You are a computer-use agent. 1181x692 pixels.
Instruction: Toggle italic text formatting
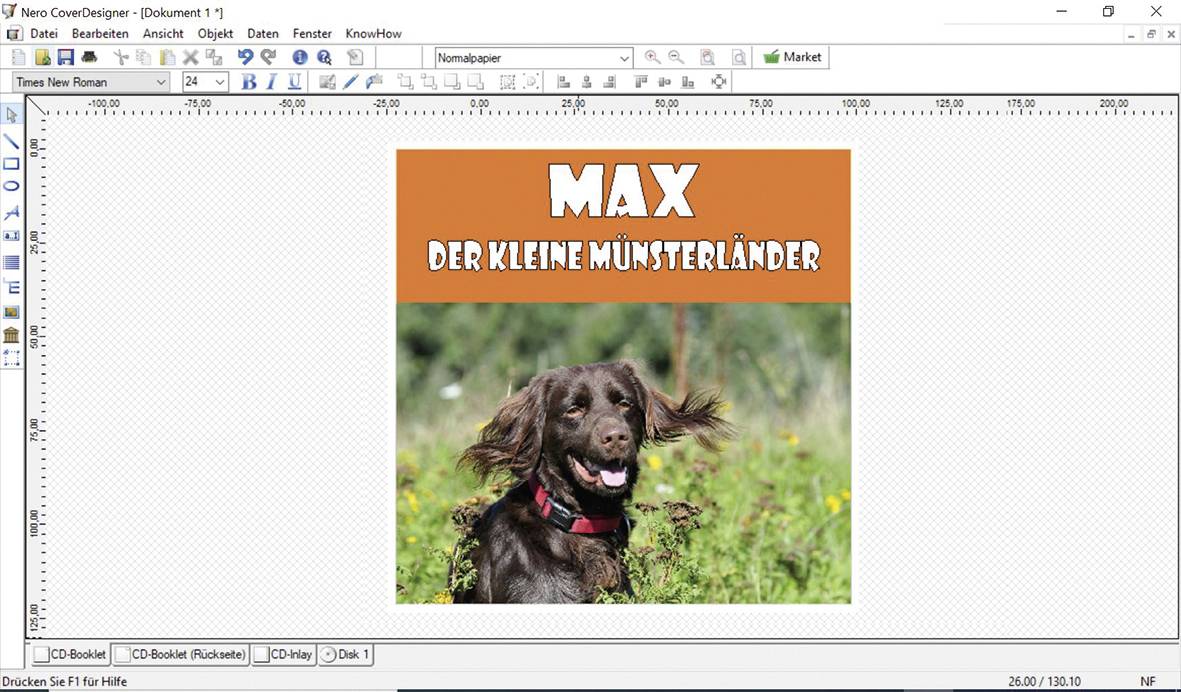click(x=270, y=81)
